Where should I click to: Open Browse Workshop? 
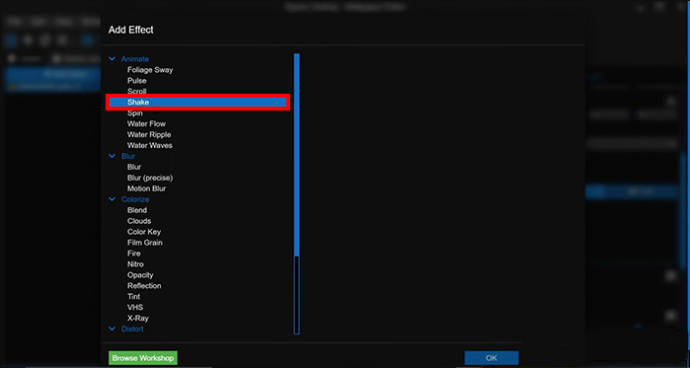click(x=143, y=358)
